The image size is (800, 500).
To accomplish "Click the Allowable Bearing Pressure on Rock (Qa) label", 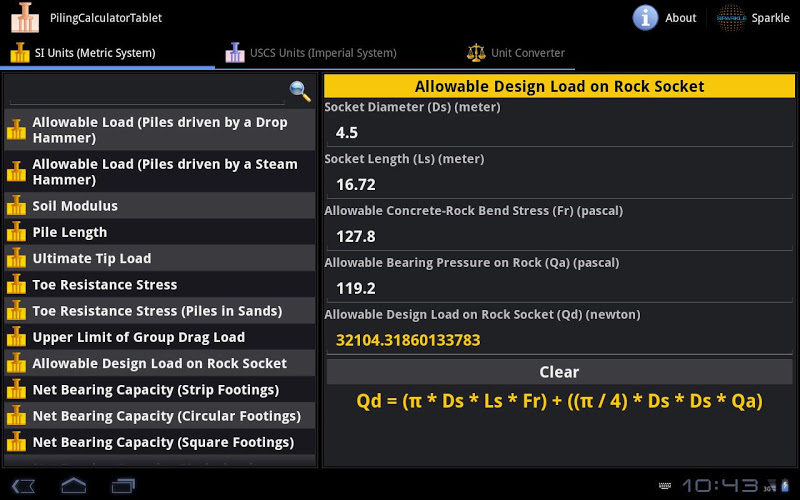I will [472, 263].
